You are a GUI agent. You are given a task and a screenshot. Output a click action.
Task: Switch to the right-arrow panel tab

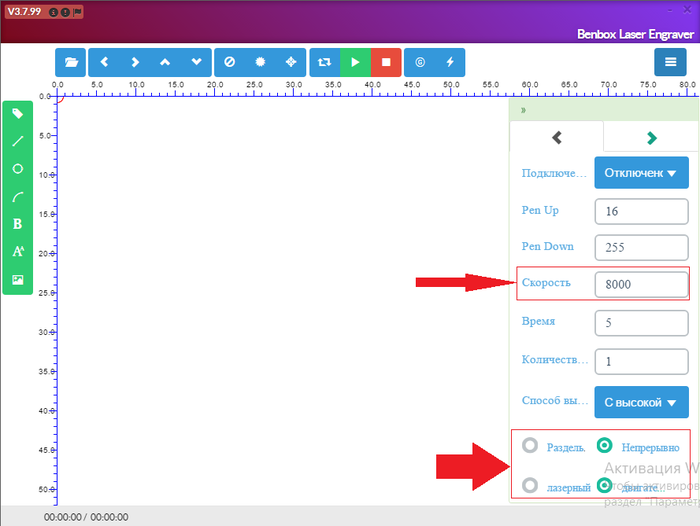click(x=651, y=138)
